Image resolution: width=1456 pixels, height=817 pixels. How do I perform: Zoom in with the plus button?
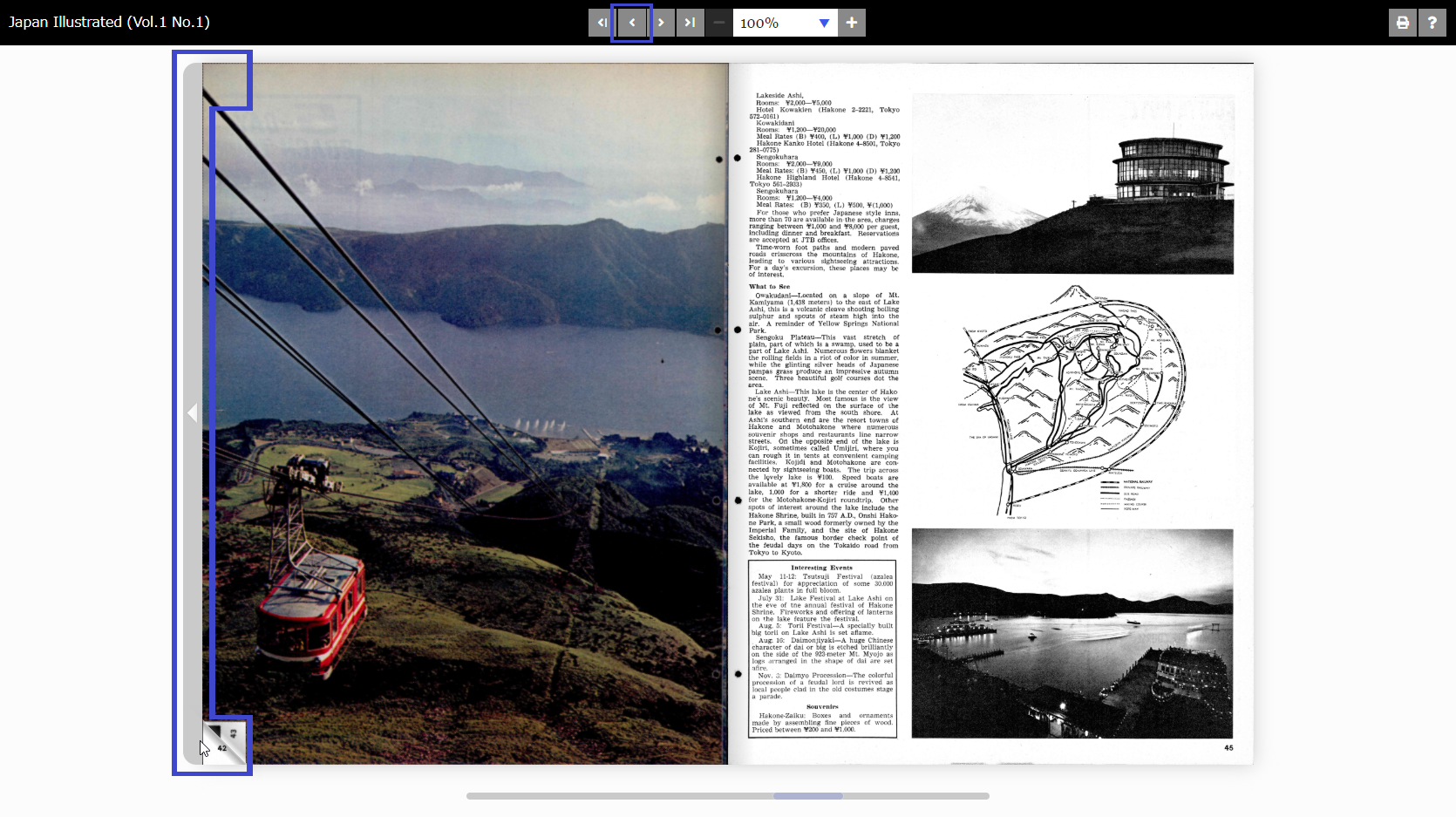tap(852, 23)
